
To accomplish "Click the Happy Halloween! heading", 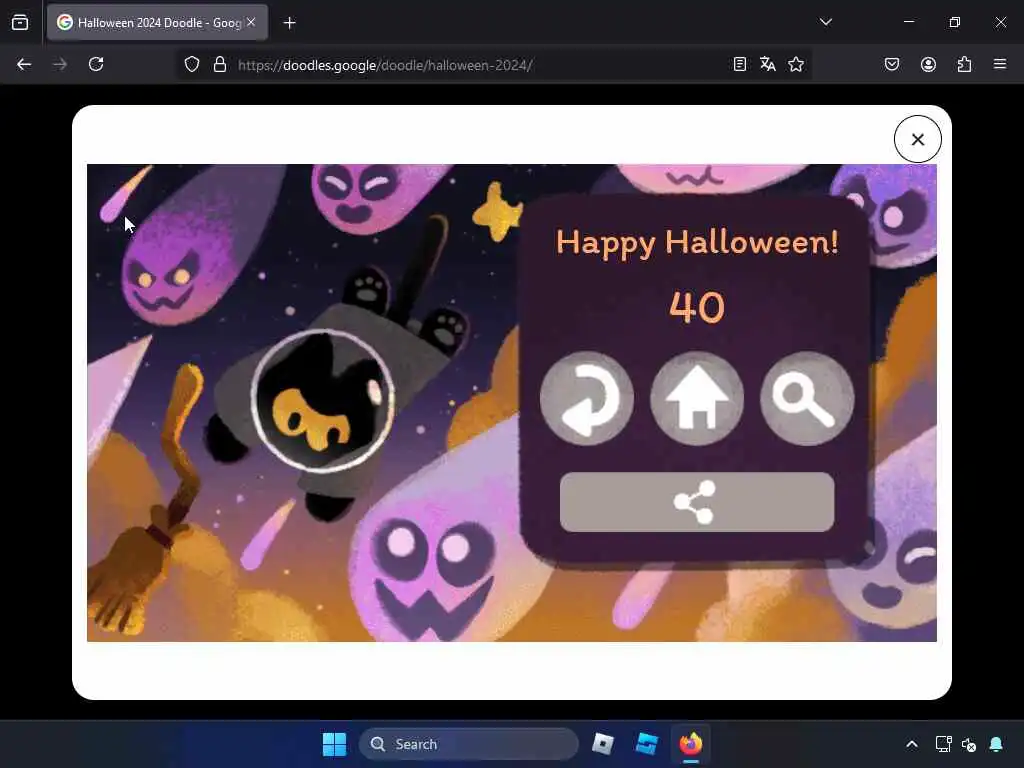I will (697, 243).
